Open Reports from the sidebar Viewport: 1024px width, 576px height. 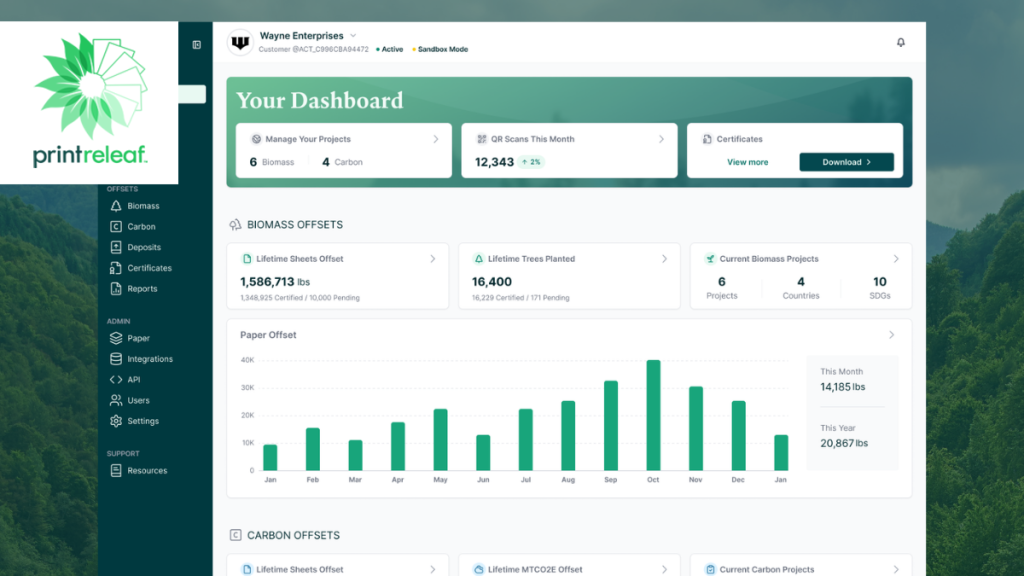(x=142, y=289)
